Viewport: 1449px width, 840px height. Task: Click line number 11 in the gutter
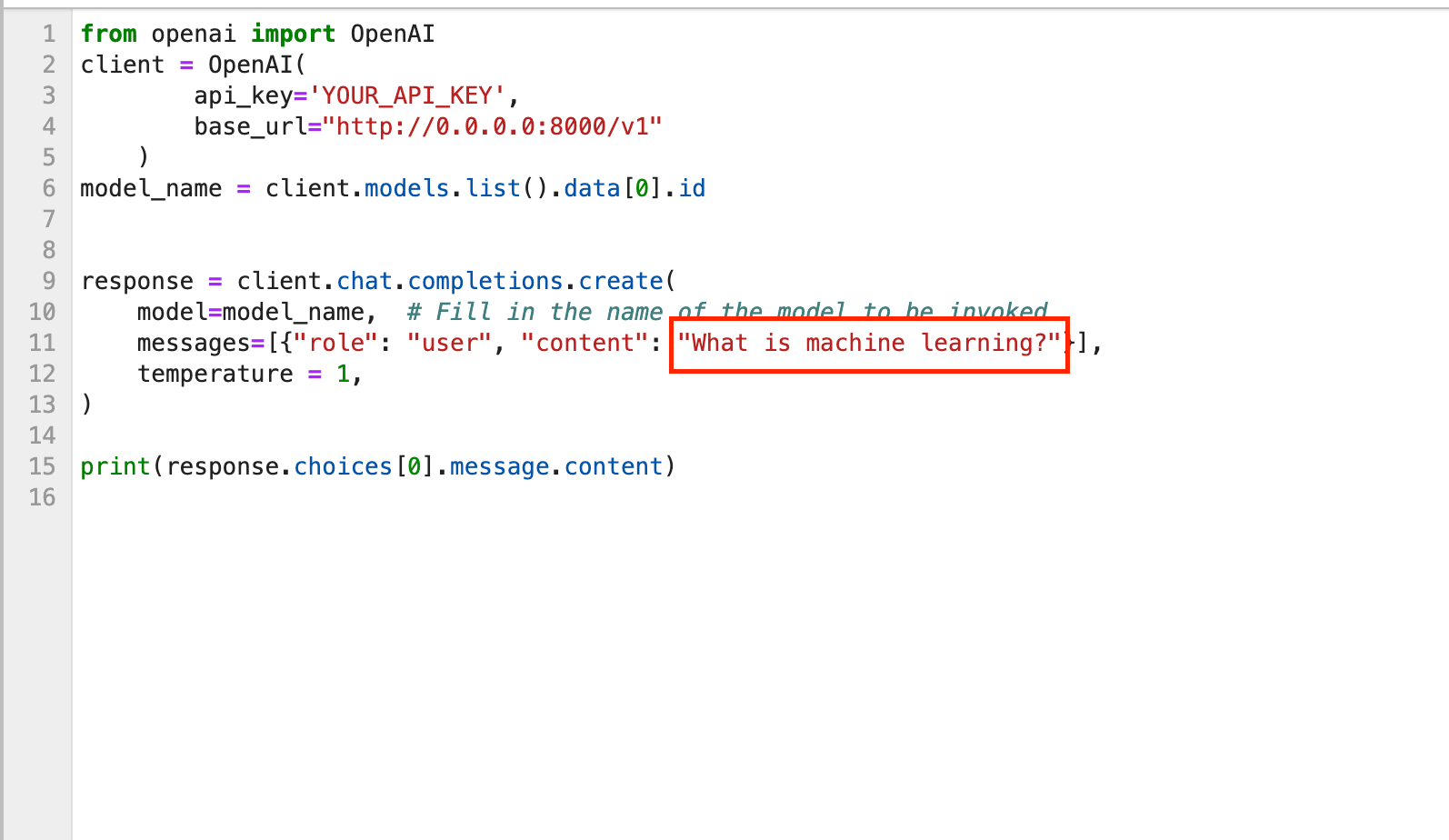coord(42,344)
